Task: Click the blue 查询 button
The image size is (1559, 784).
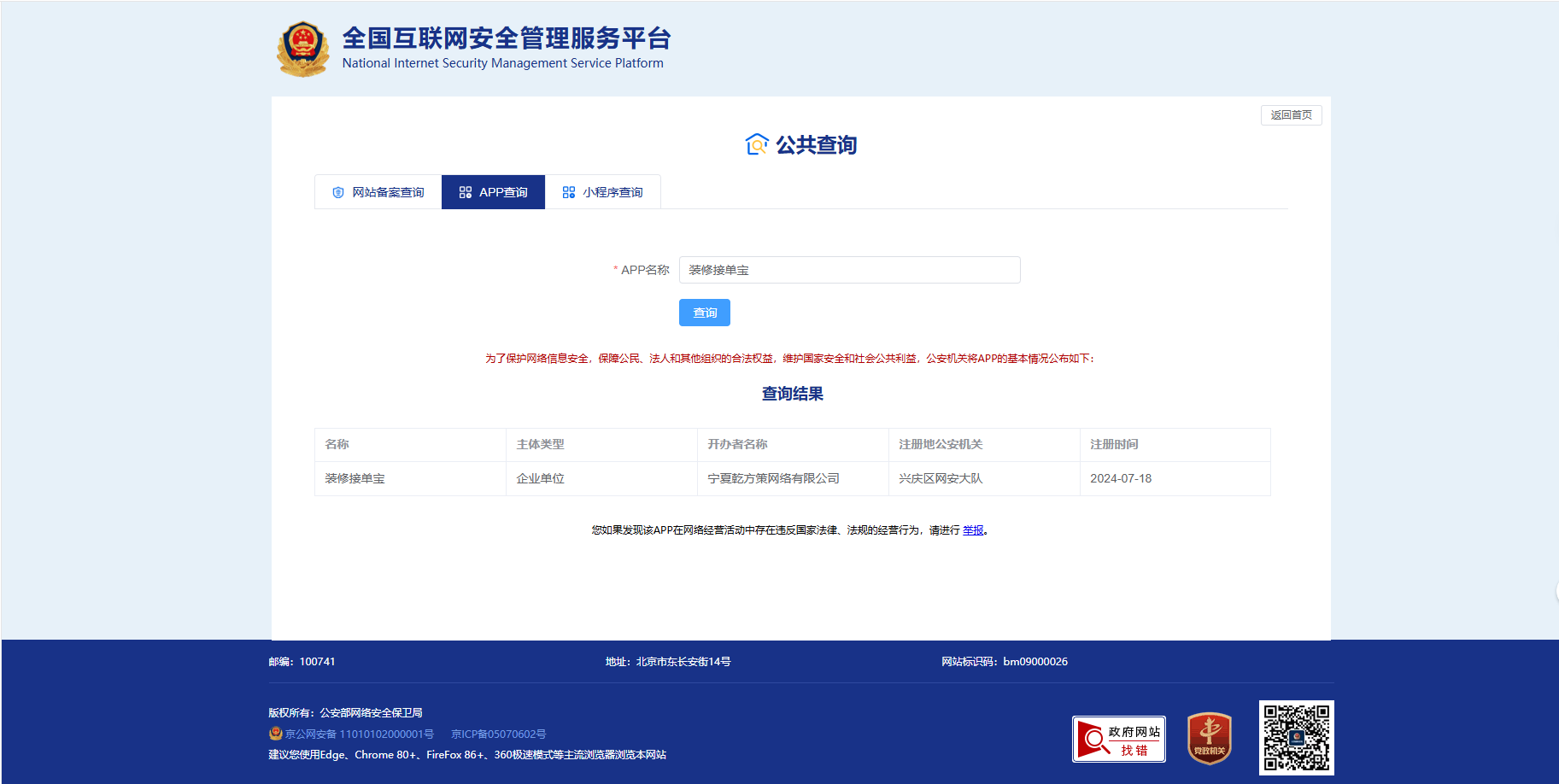Action: pos(705,313)
